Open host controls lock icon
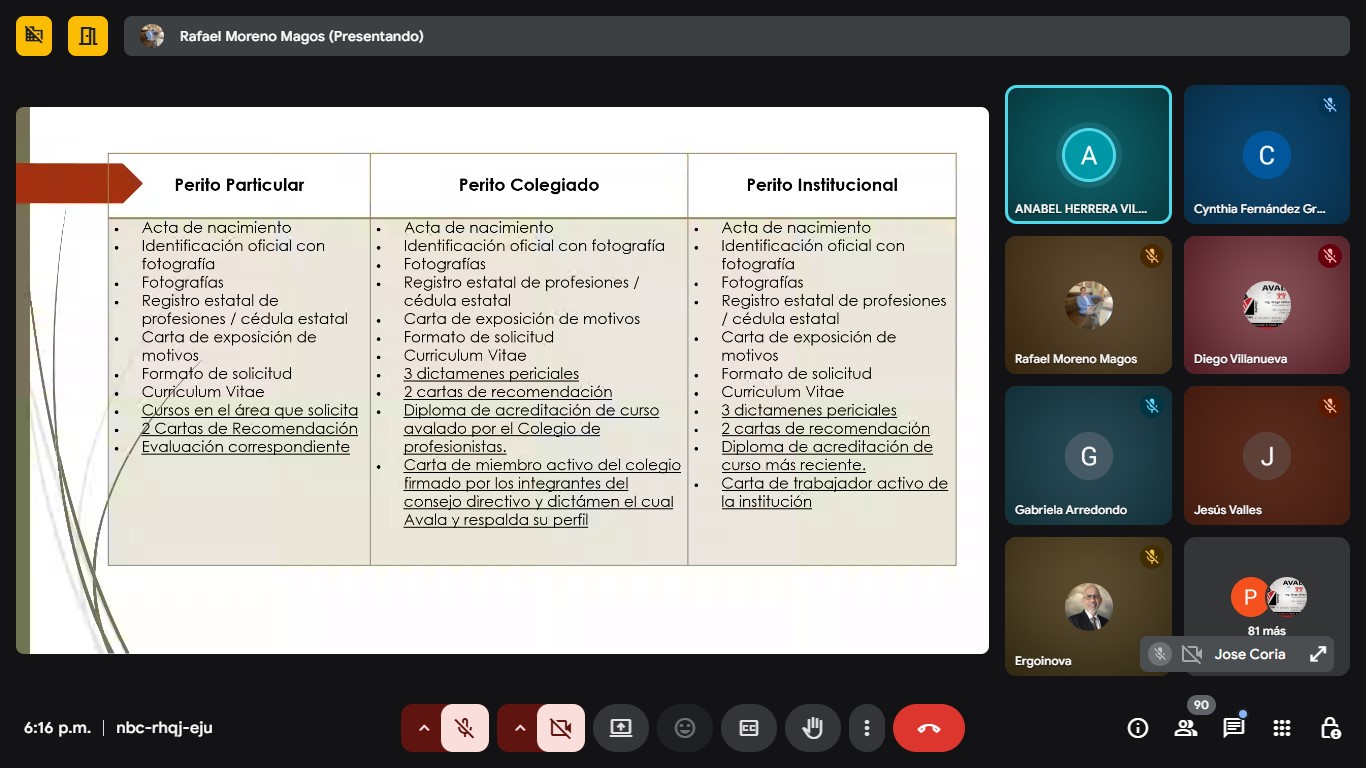 [x=1330, y=728]
